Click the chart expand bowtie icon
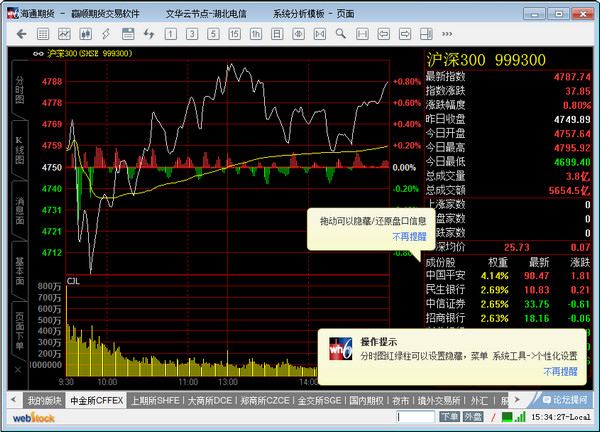The width and height of the screenshot is (600, 432). click(320, 34)
